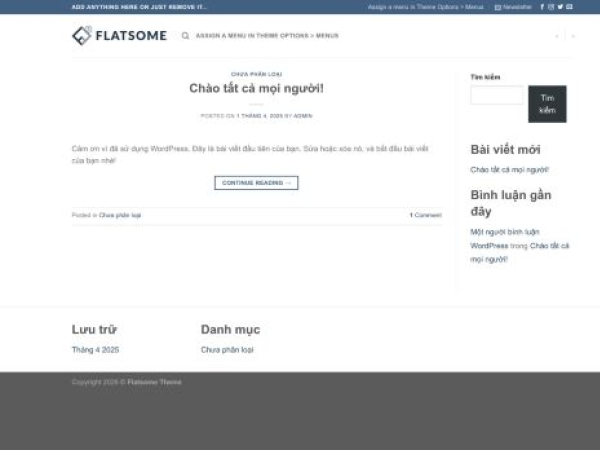Viewport: 600px width, 450px height.
Task: Open the Facebook social icon
Action: 542,7
